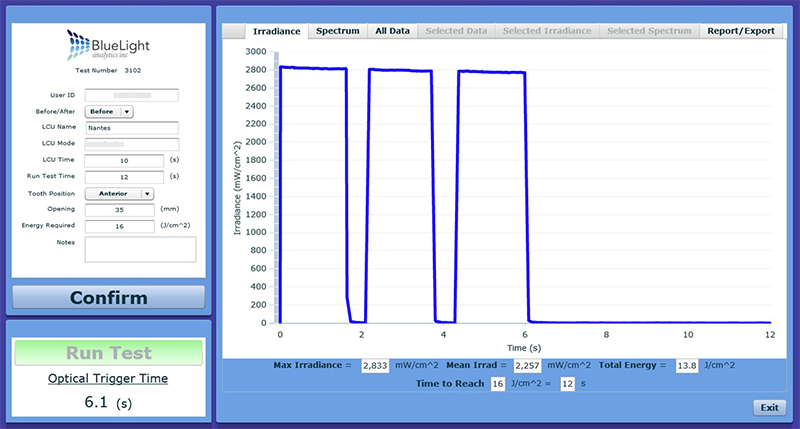This screenshot has height=429, width=800.
Task: Open the Report/Export tab
Action: pyautogui.click(x=740, y=31)
